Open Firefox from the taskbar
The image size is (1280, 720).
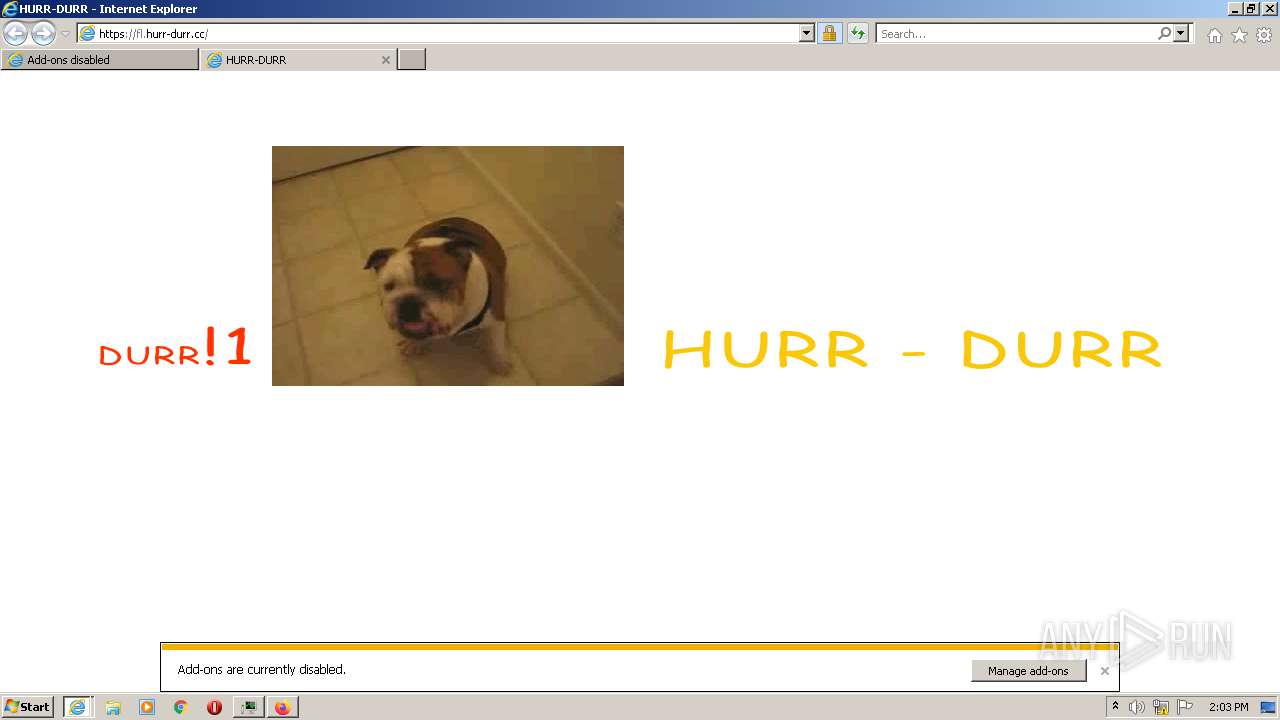coord(282,707)
